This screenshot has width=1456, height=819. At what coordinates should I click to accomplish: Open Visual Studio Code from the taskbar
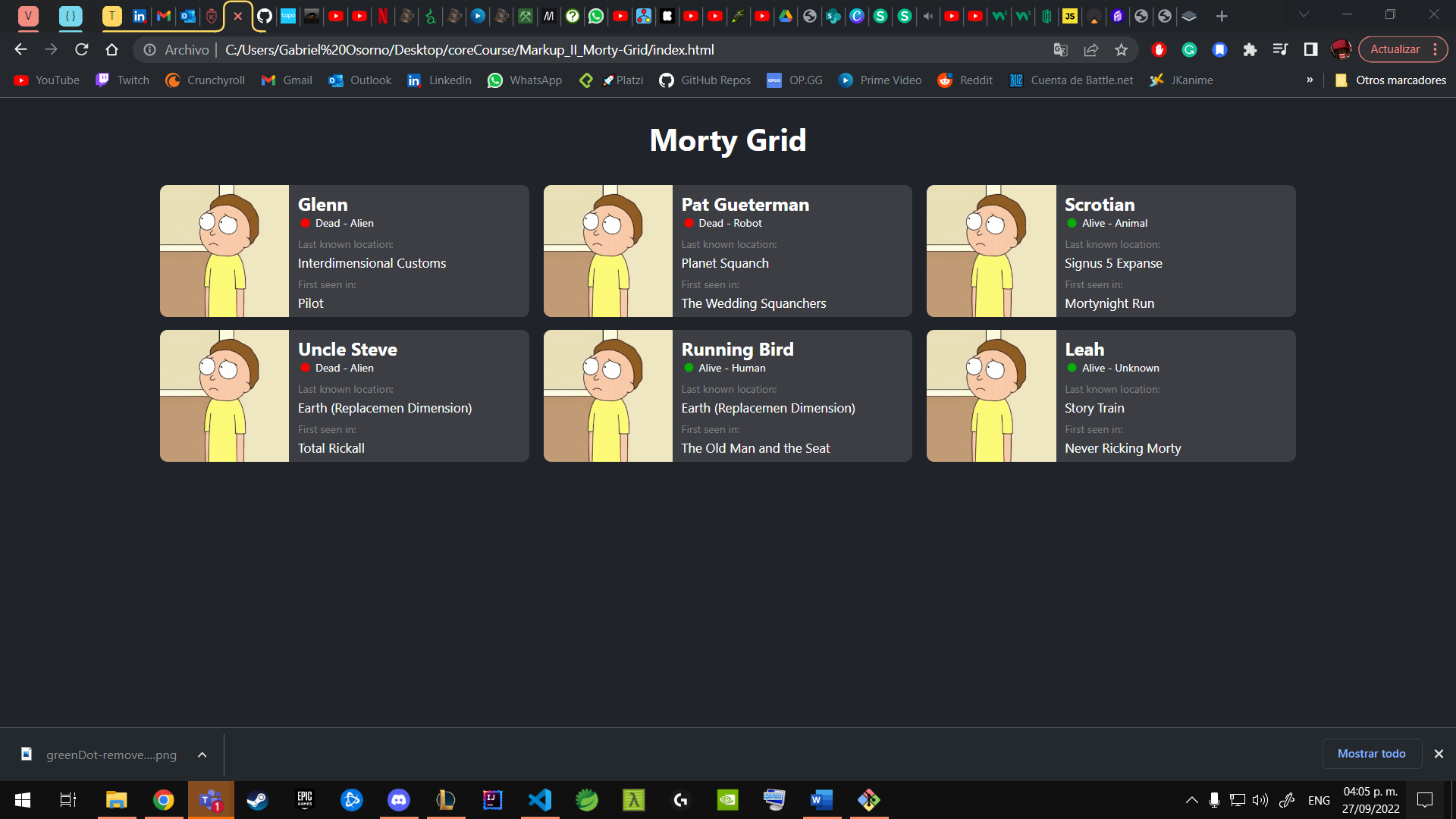click(539, 799)
